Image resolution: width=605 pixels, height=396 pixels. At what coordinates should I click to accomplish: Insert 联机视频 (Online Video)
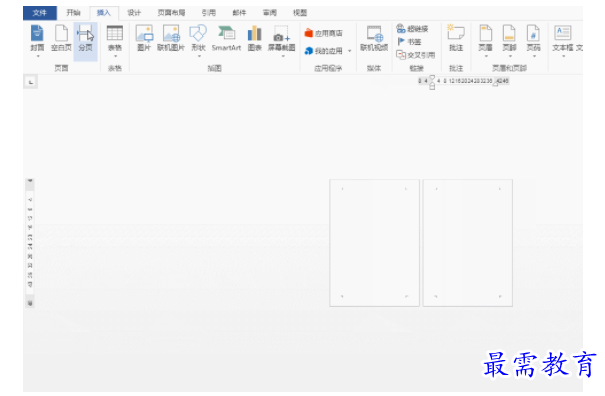(x=374, y=38)
